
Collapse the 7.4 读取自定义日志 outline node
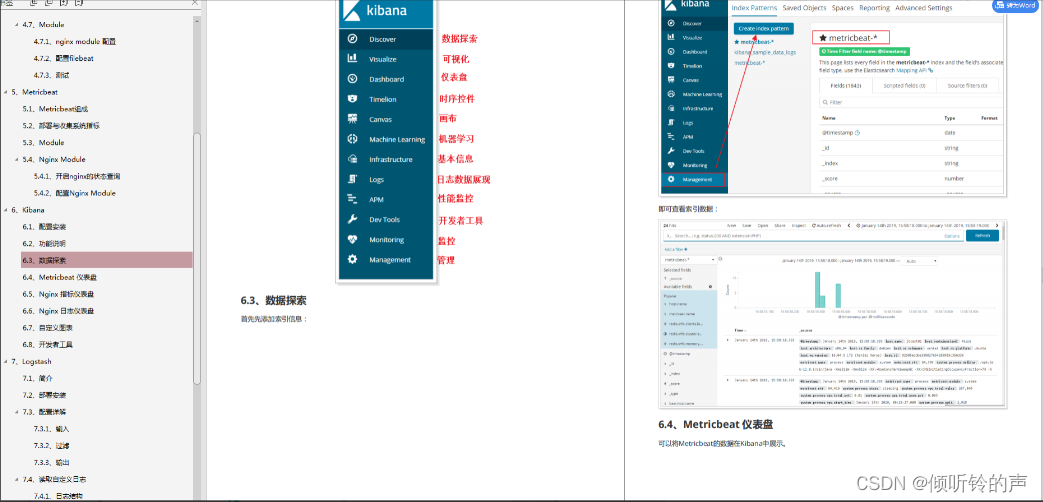(x=16, y=479)
